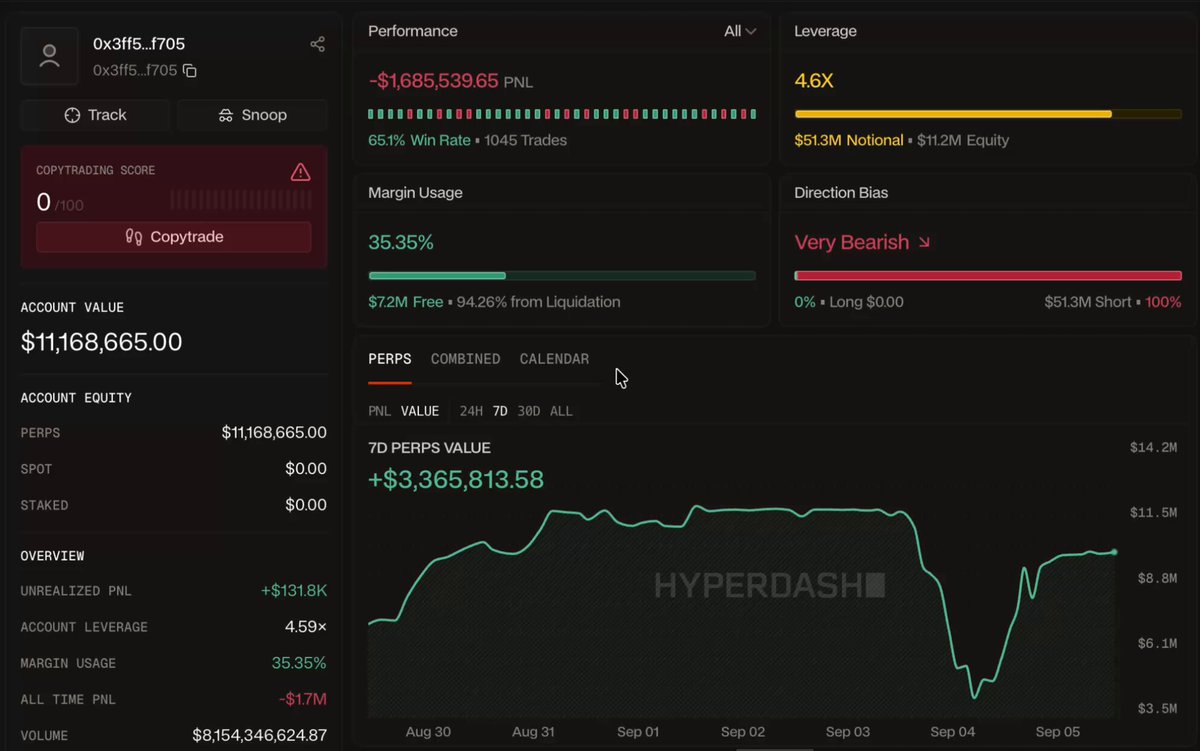
Task: Click the red warning triangle in Copytrading Score
Action: click(x=300, y=172)
